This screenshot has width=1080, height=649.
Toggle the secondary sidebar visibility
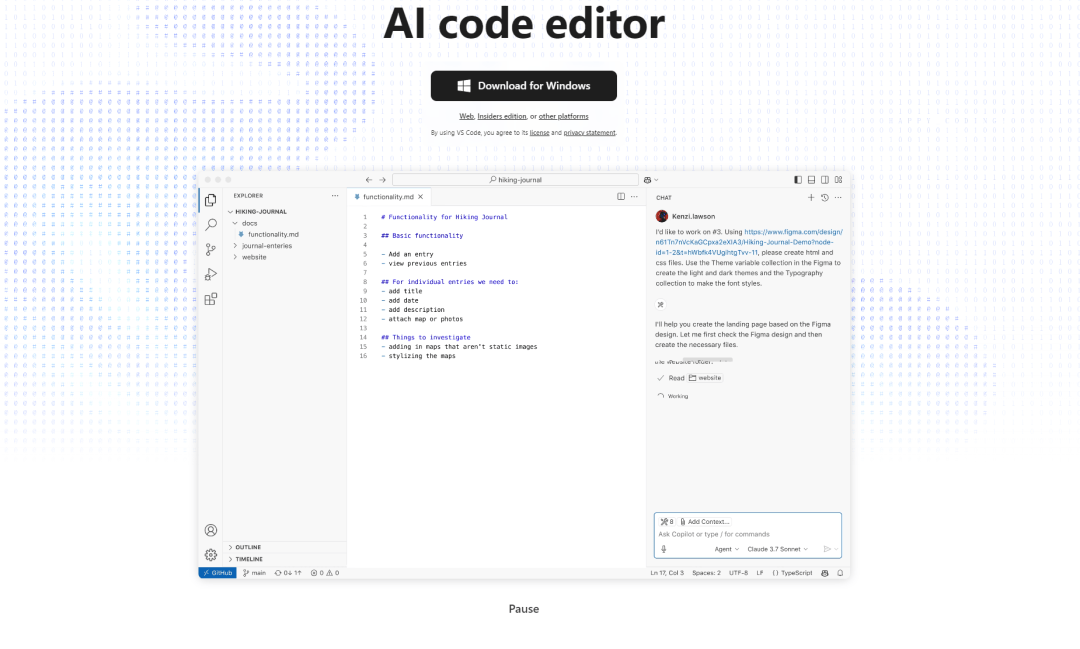point(824,179)
